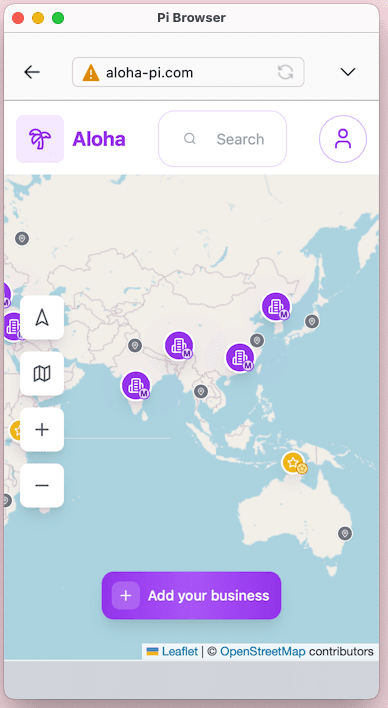Click the green fullscreen window button

pos(58,18)
